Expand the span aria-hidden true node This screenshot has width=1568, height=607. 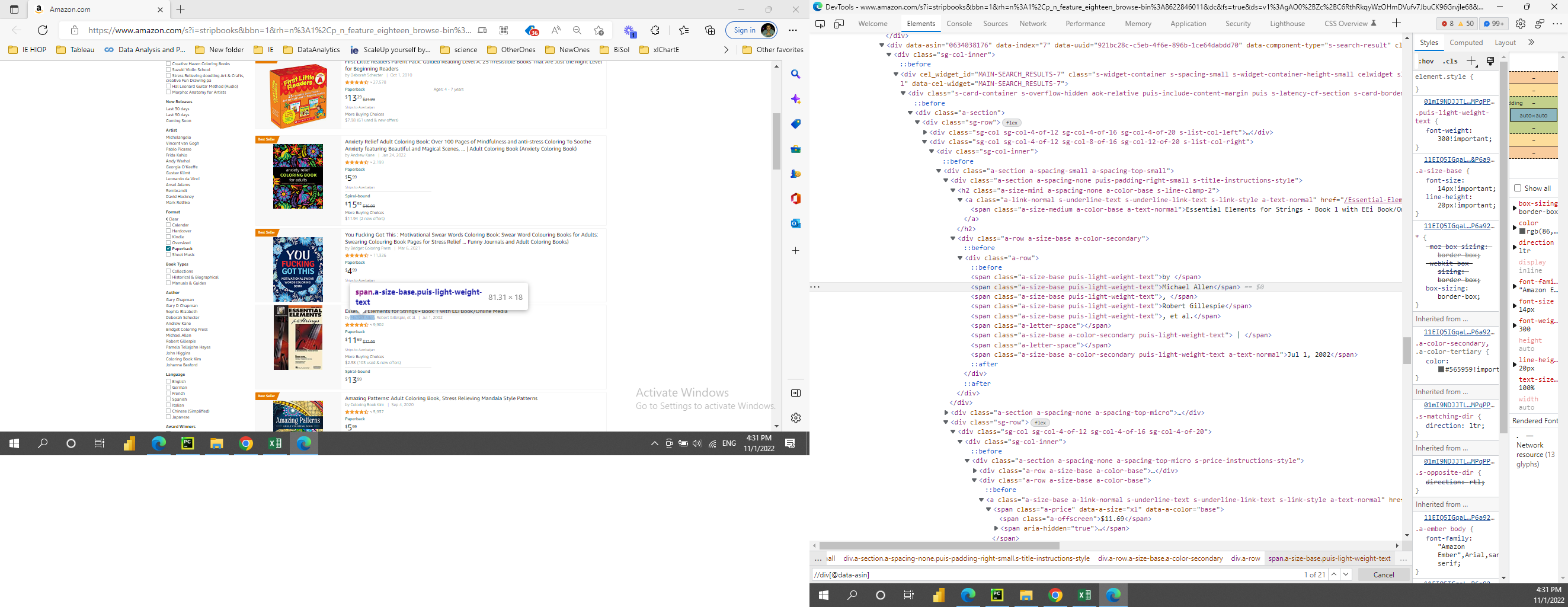click(996, 529)
